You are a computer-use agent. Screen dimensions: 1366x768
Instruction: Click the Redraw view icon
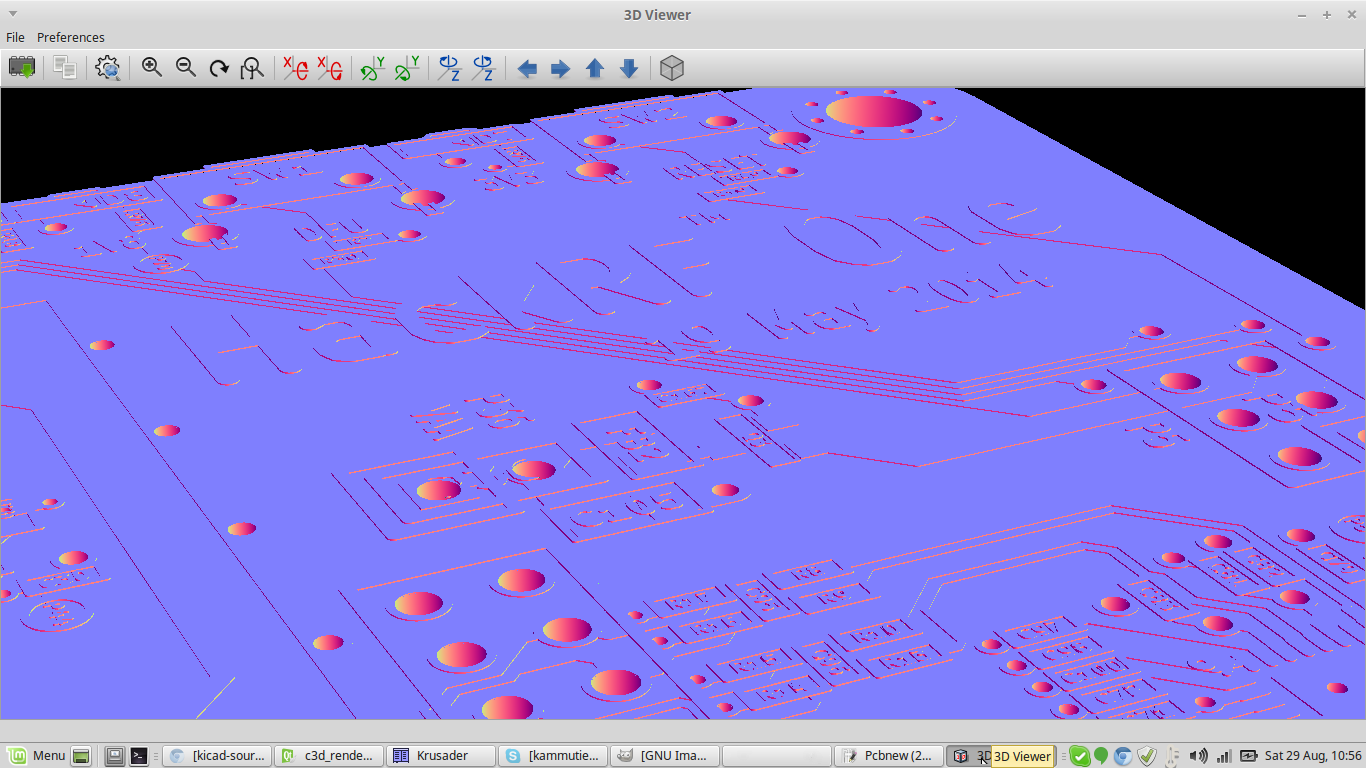pos(219,68)
